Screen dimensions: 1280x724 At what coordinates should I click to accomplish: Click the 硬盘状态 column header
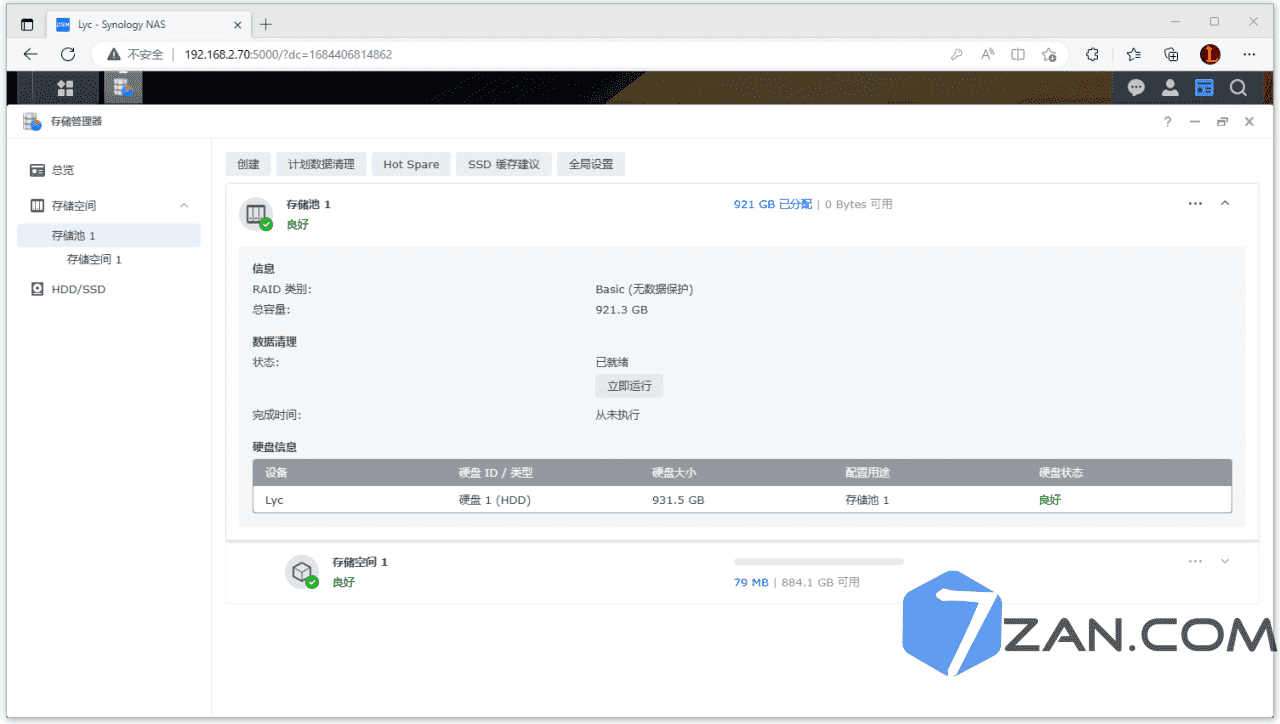pos(1061,472)
